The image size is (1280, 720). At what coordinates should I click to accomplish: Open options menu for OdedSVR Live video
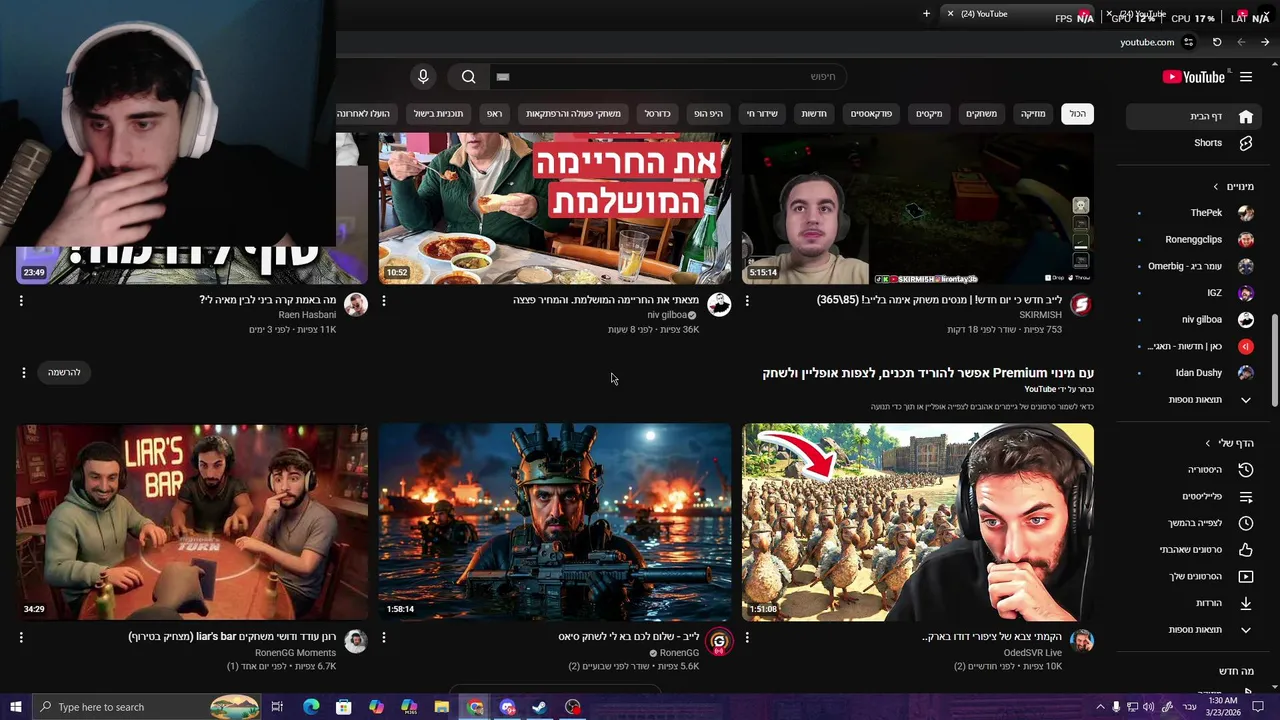[x=747, y=637]
